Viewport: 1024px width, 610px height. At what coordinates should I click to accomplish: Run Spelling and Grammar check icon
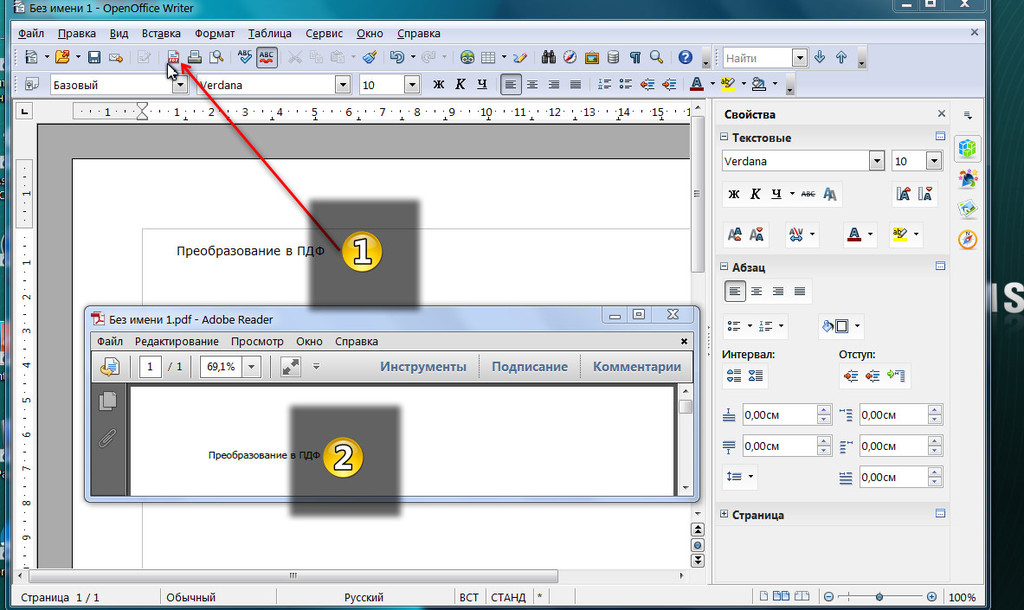pos(245,57)
